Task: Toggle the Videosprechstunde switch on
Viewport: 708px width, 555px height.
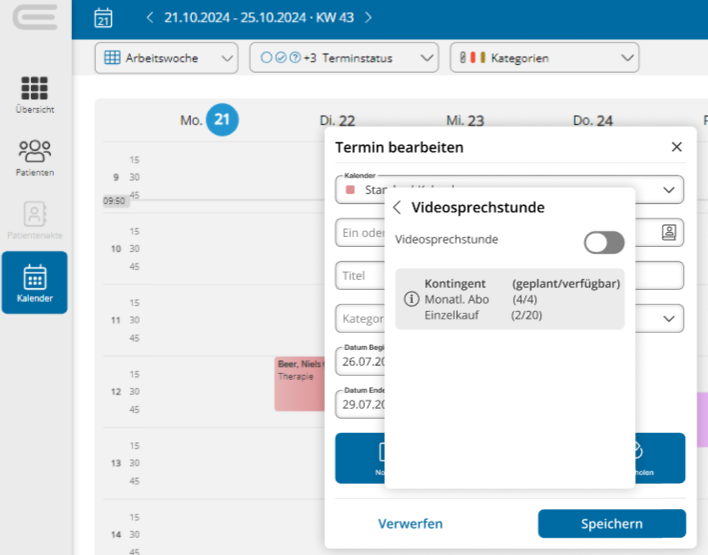Action: coord(604,243)
